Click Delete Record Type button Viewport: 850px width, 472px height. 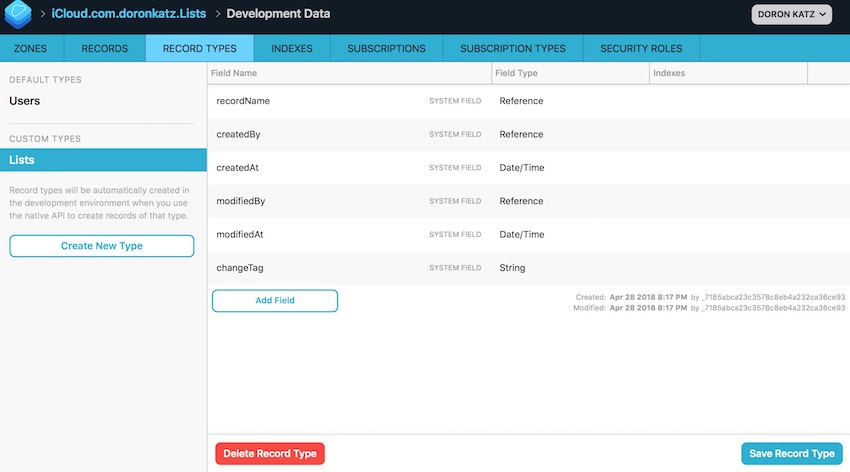click(270, 454)
